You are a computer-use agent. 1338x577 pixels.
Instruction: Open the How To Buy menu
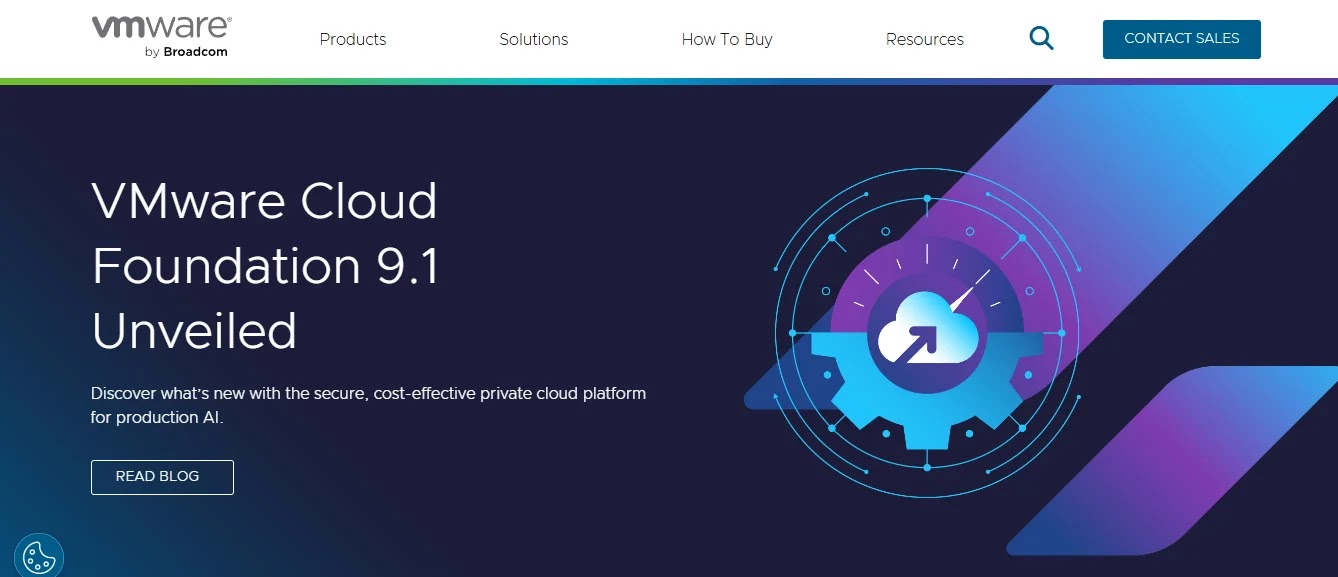coord(727,40)
